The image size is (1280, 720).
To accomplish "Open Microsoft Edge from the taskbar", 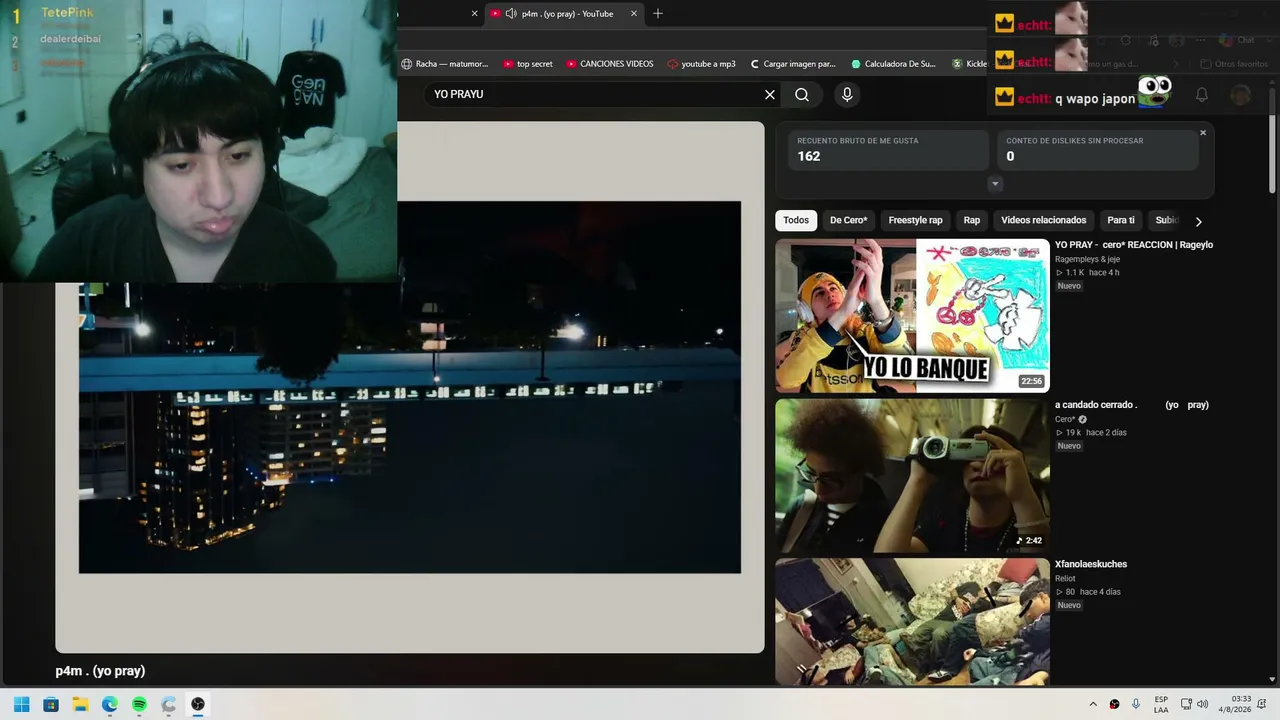I will pos(110,704).
